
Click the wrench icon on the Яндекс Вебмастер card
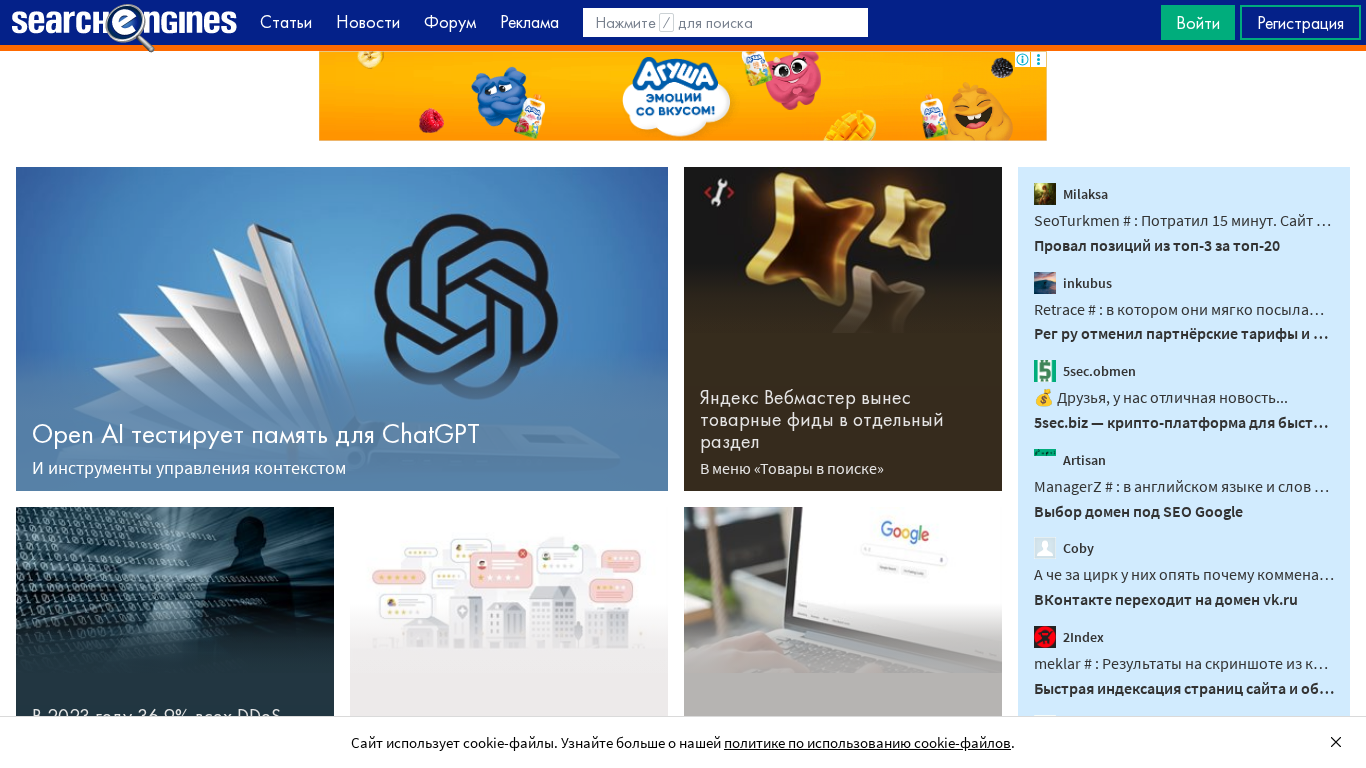[x=718, y=192]
